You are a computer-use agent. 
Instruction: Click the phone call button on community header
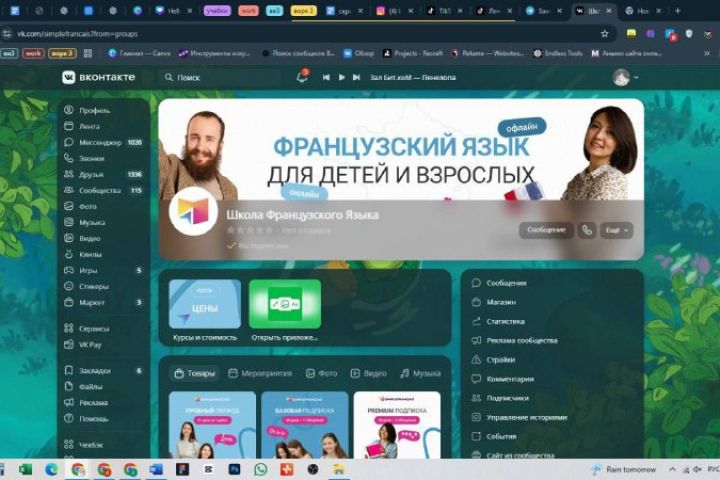click(587, 230)
